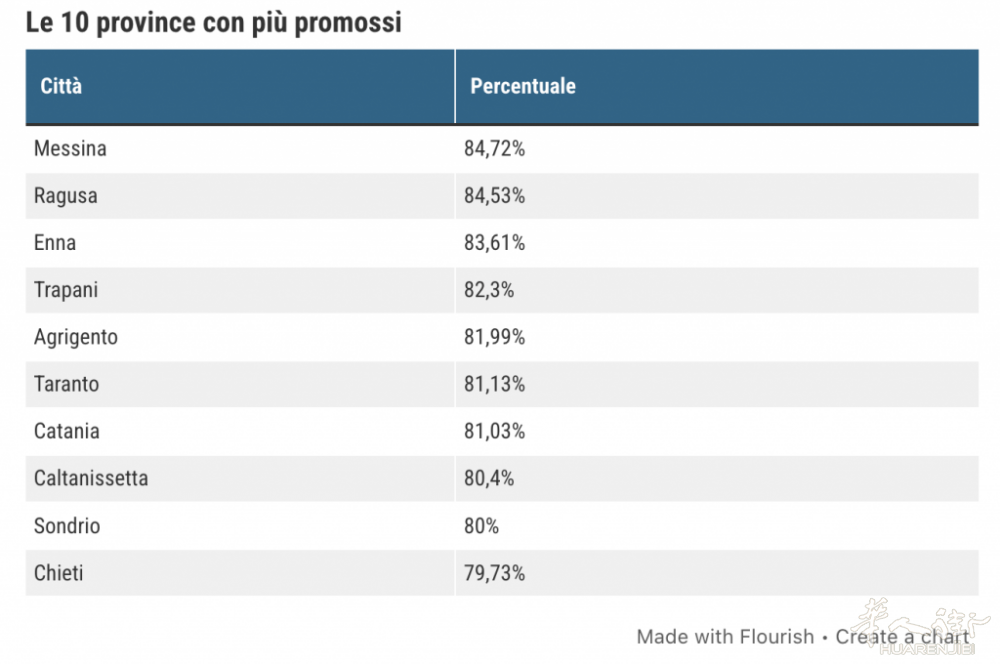
Task: Select the Messina city cell
Action: (70, 149)
